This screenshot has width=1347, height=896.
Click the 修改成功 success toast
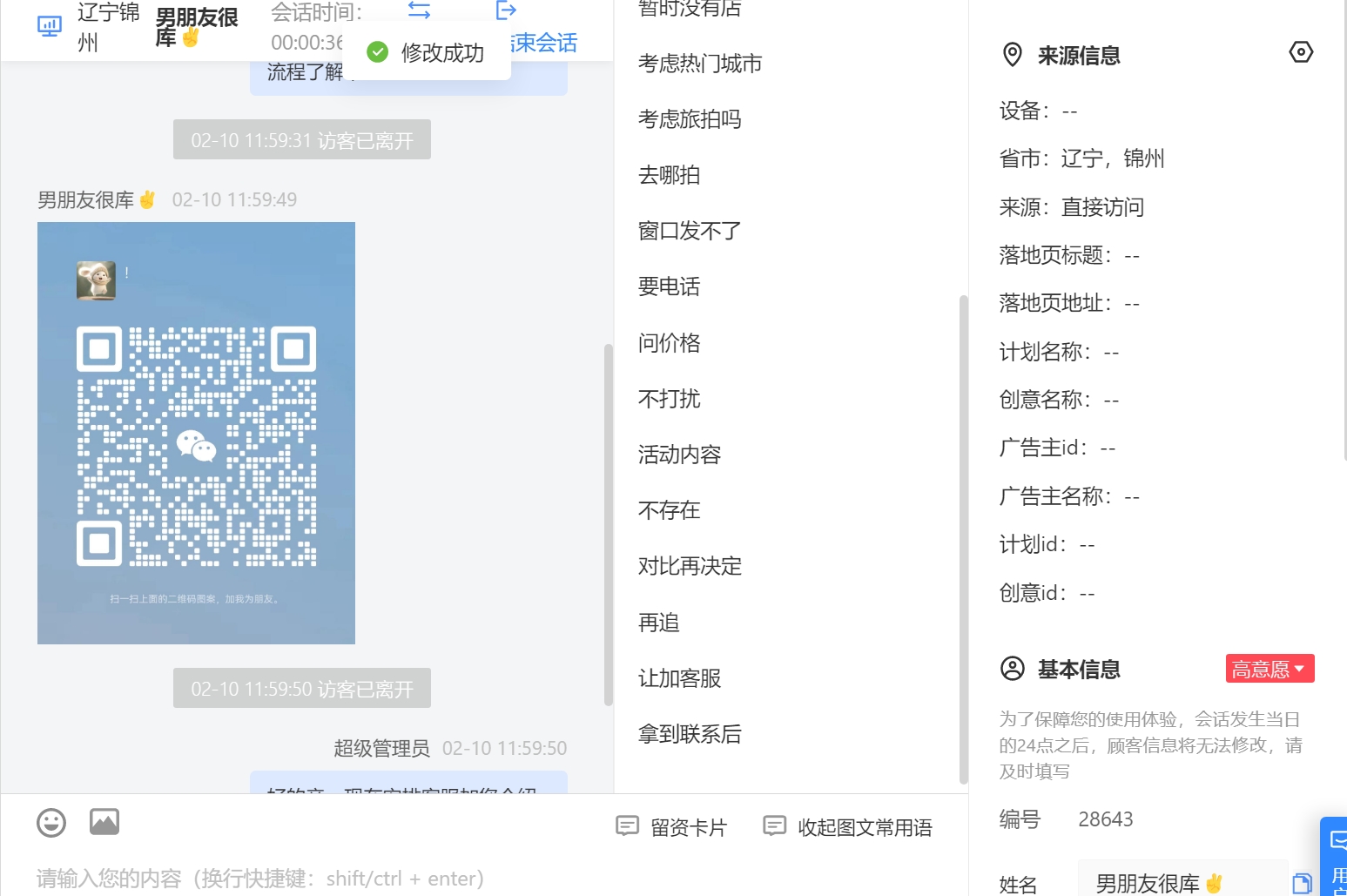[426, 52]
